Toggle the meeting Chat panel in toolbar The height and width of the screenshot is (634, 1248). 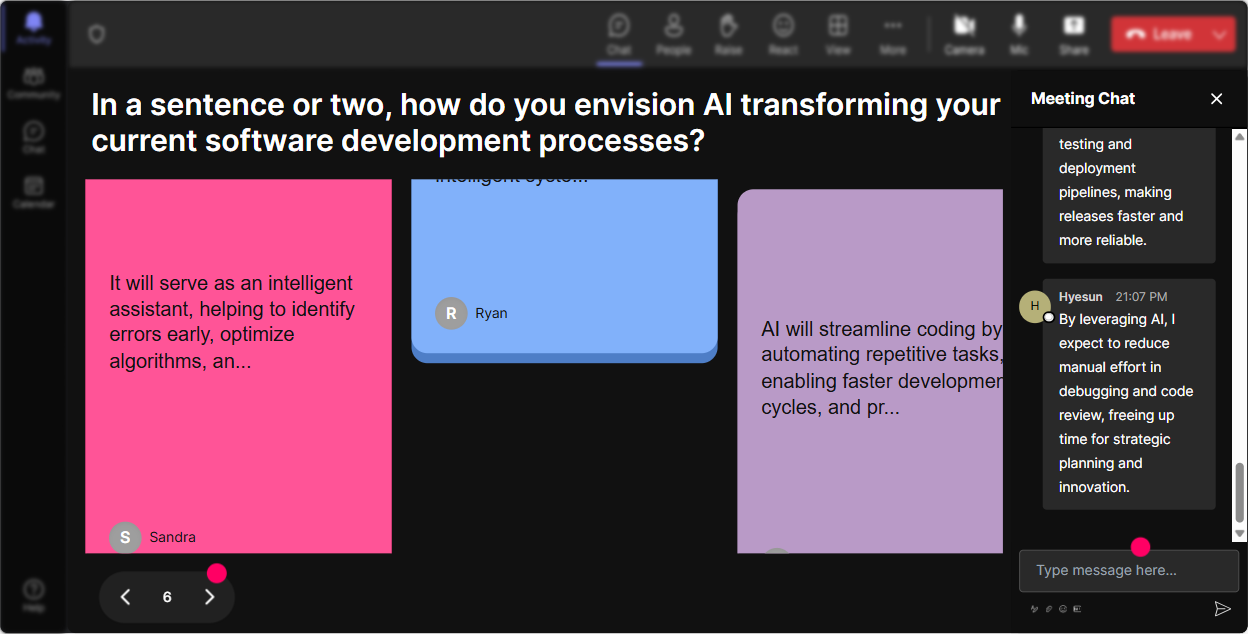(x=619, y=34)
